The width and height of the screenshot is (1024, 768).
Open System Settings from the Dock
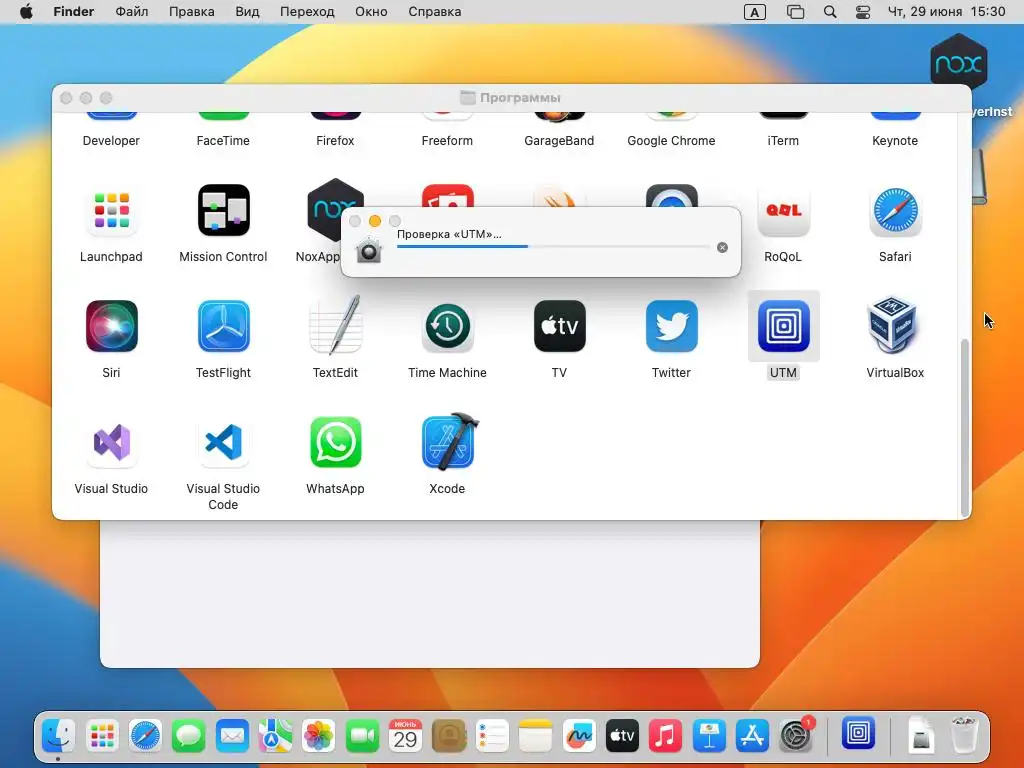(795, 736)
